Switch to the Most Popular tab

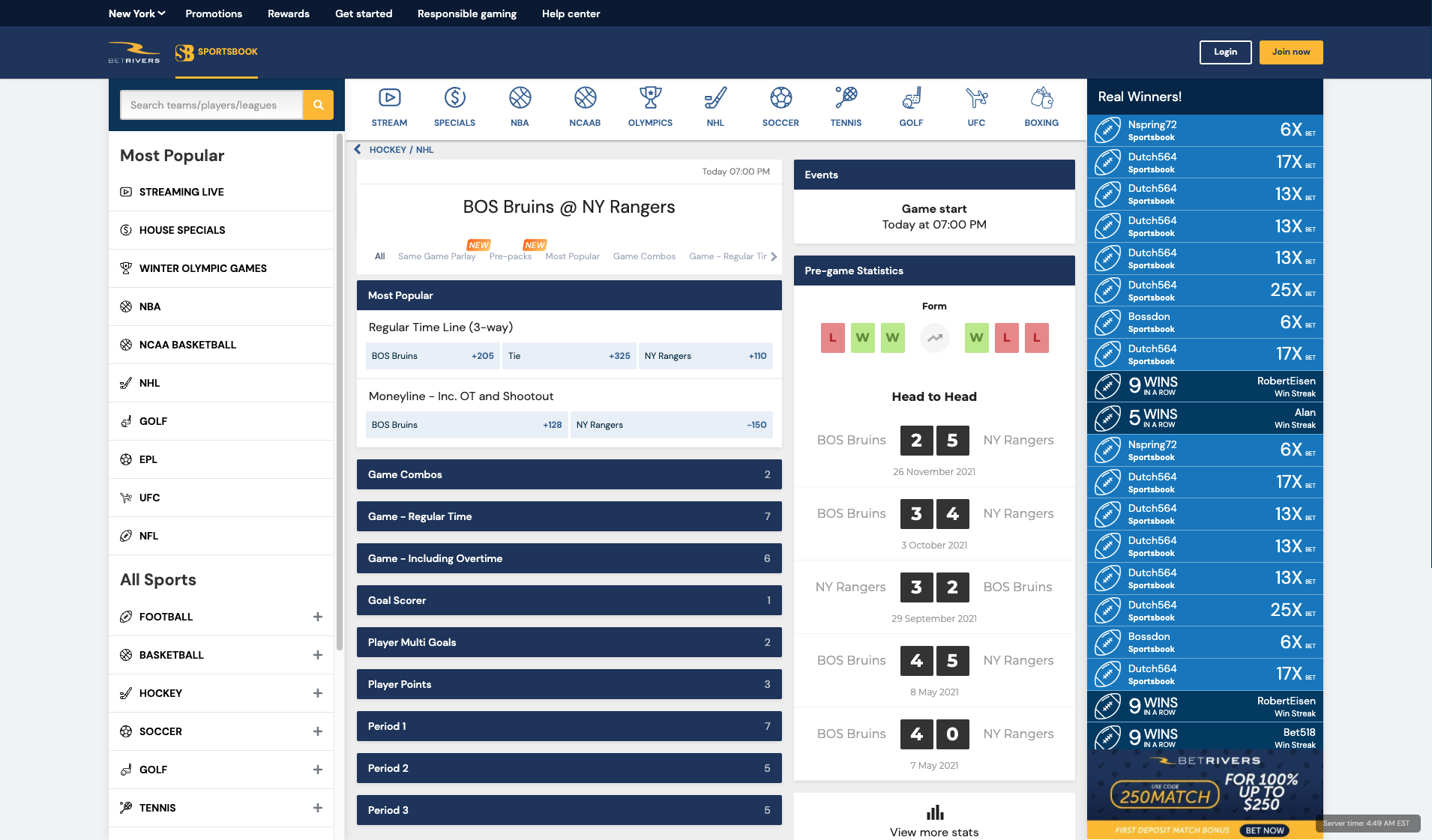pos(572,256)
